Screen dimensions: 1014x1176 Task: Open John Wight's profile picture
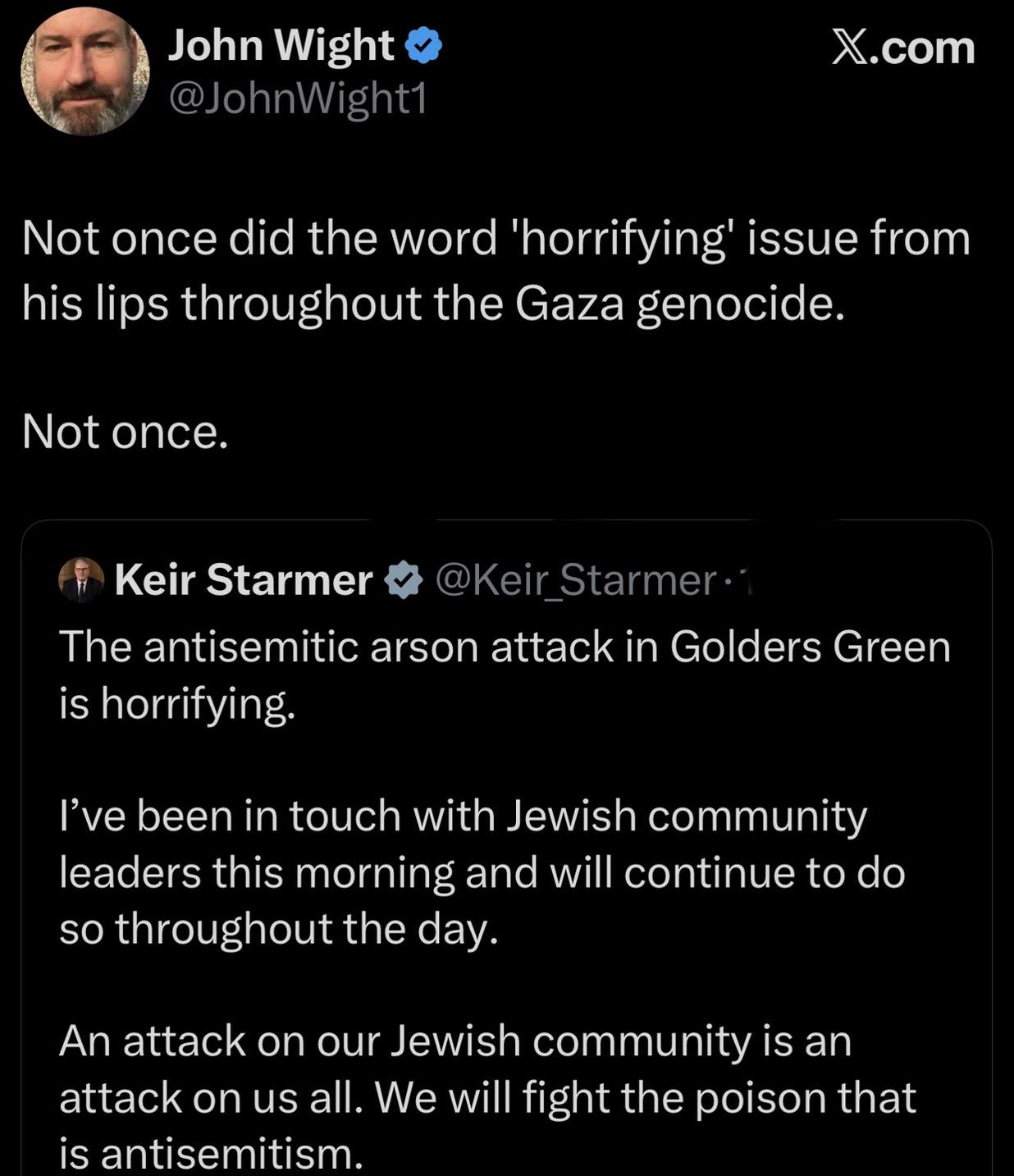click(x=85, y=71)
